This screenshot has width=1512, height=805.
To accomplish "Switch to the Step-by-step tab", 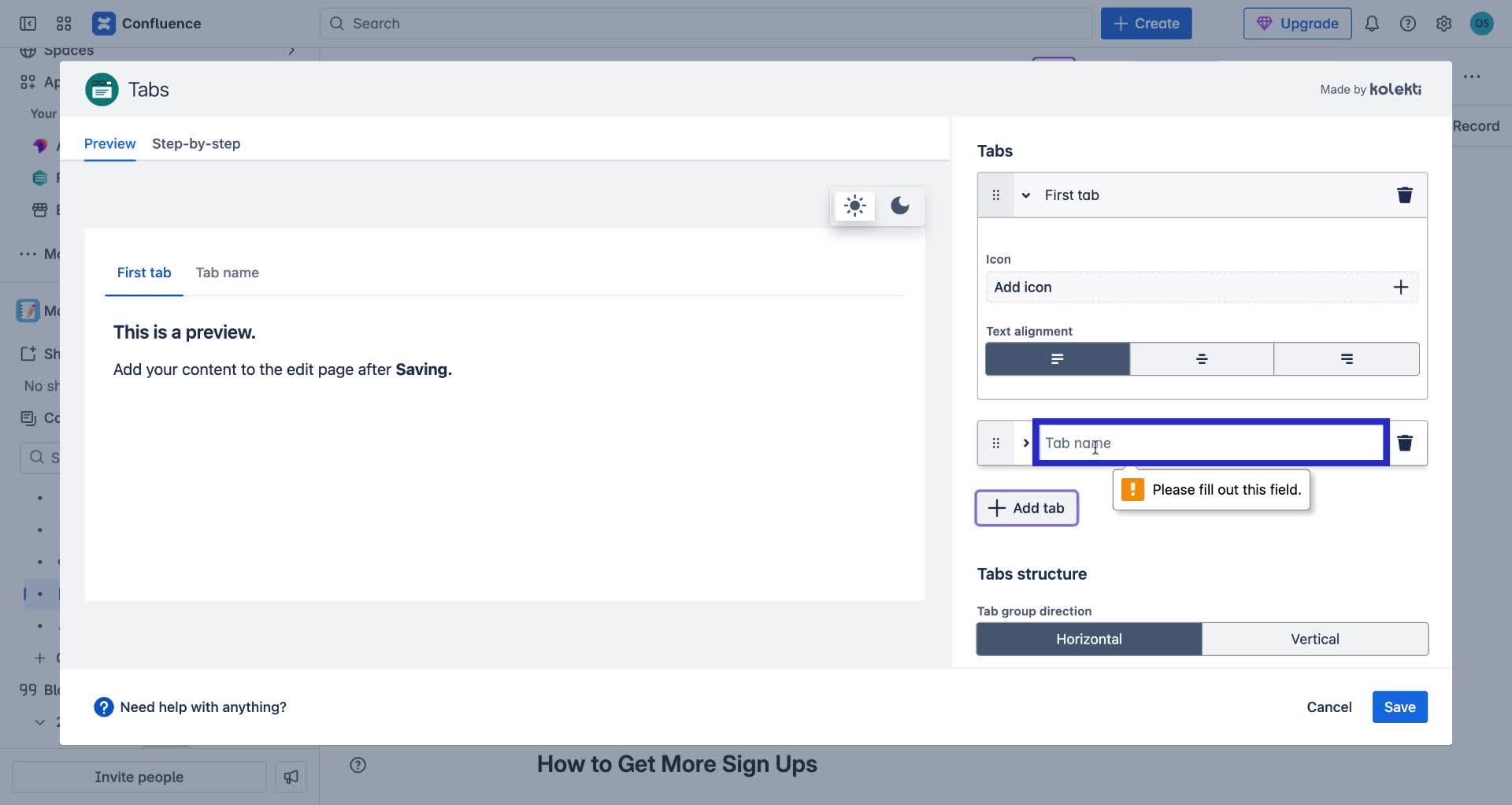I will (196, 144).
